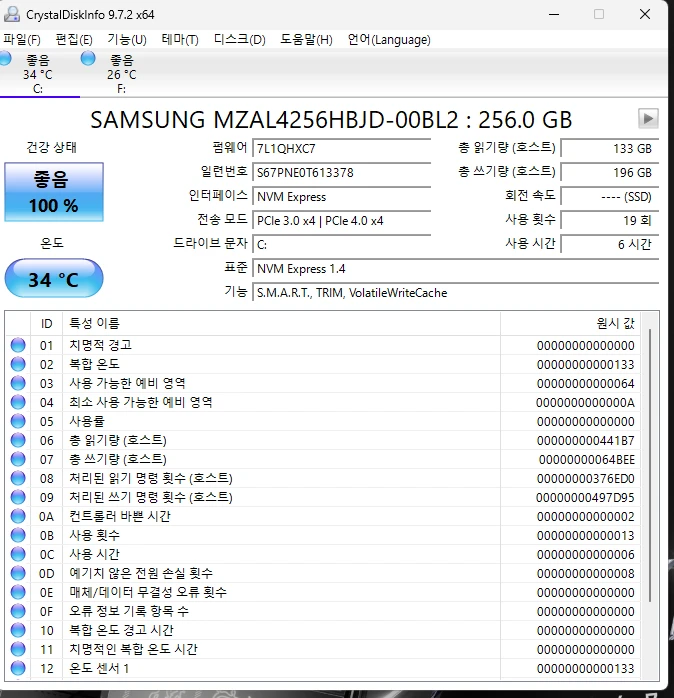The image size is (674, 698).
Task: Click the status orb for row 03
Action: [x=18, y=383]
